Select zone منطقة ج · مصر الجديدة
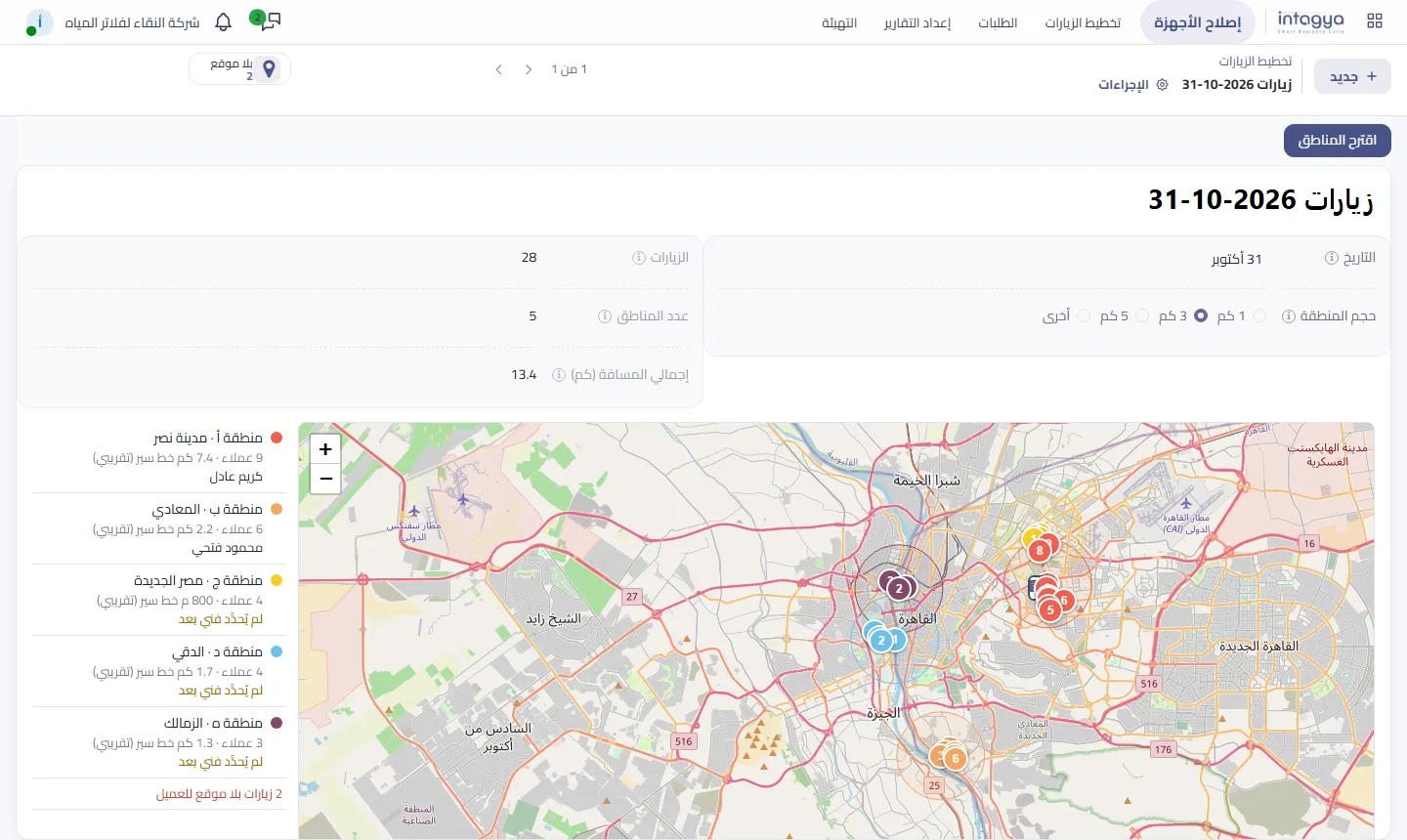The width and height of the screenshot is (1407, 840). pyautogui.click(x=159, y=600)
